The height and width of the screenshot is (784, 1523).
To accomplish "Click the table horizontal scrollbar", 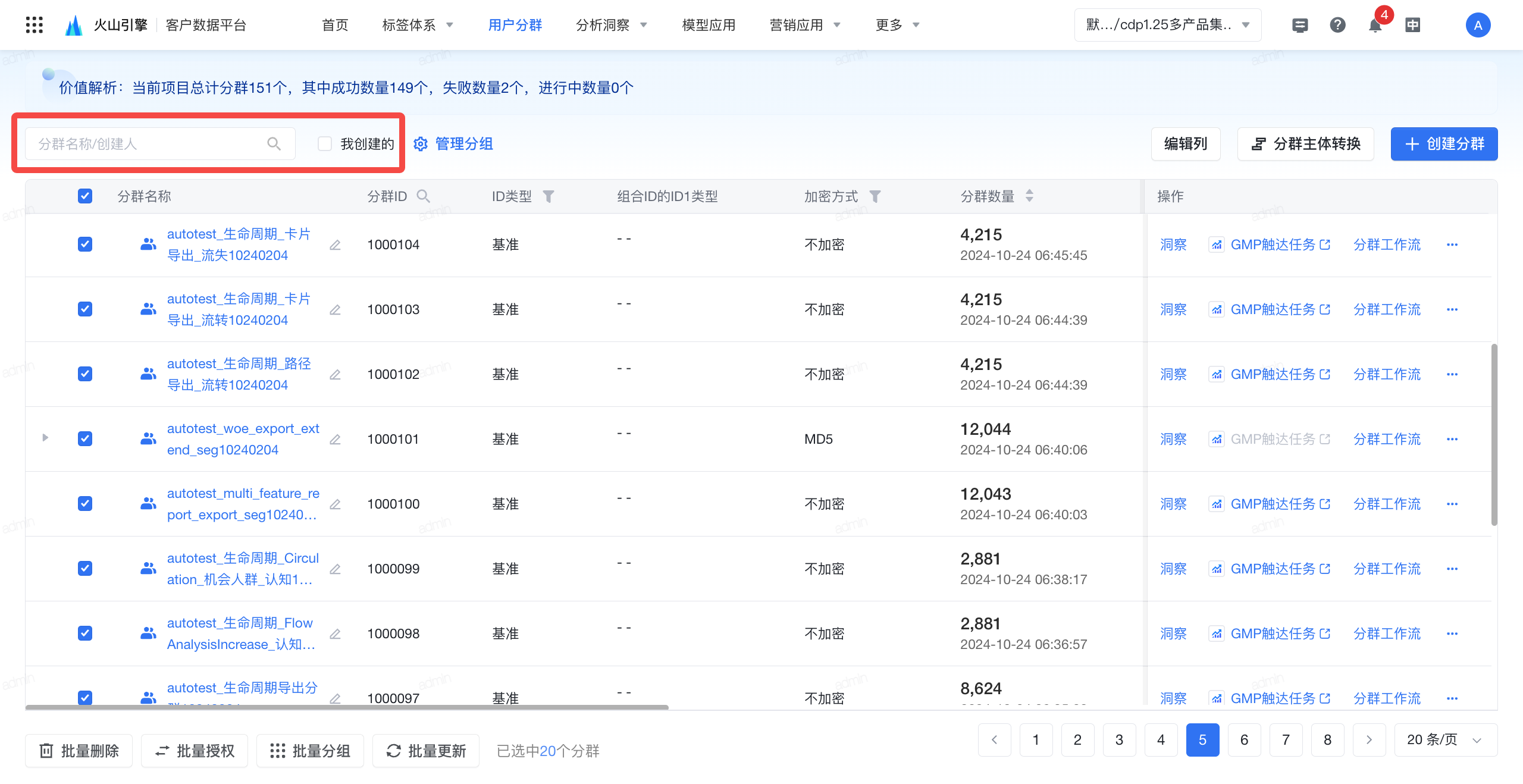I will pos(347,707).
